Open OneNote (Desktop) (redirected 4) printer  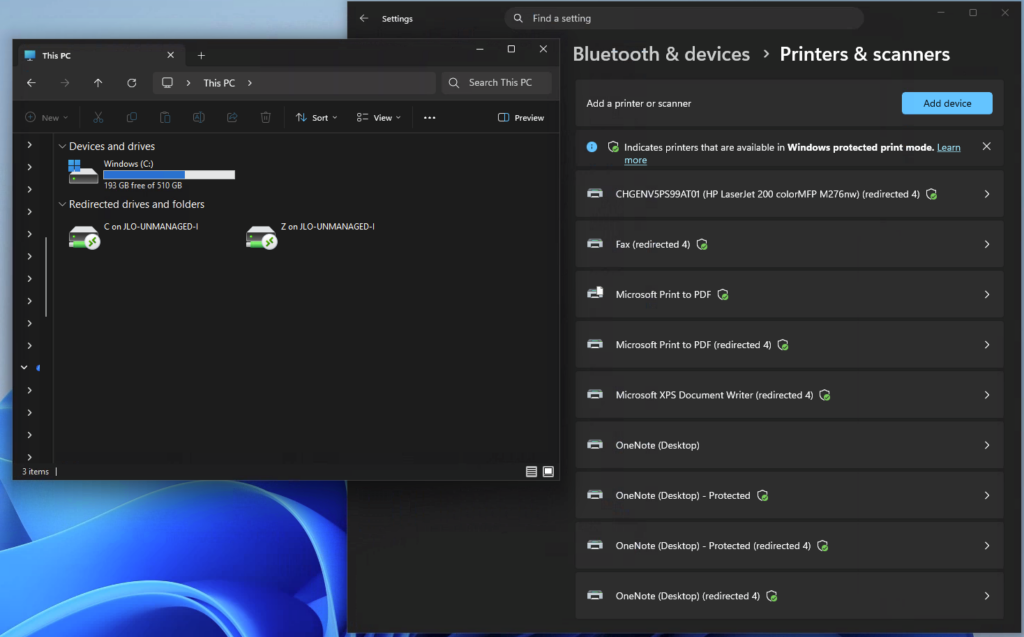[x=789, y=596]
